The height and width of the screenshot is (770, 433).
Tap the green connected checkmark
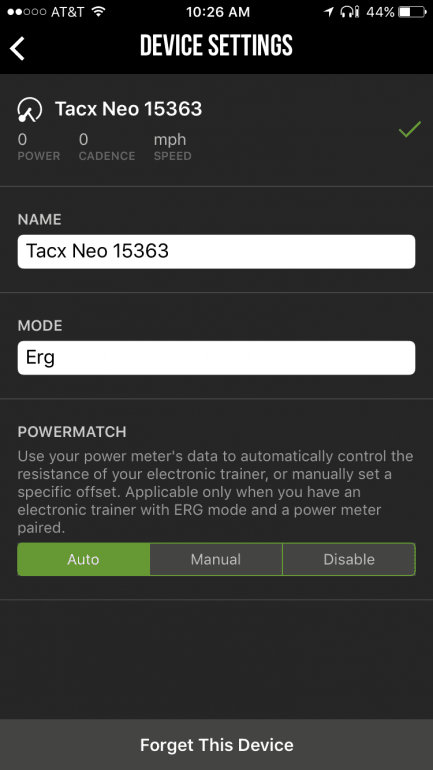(409, 129)
